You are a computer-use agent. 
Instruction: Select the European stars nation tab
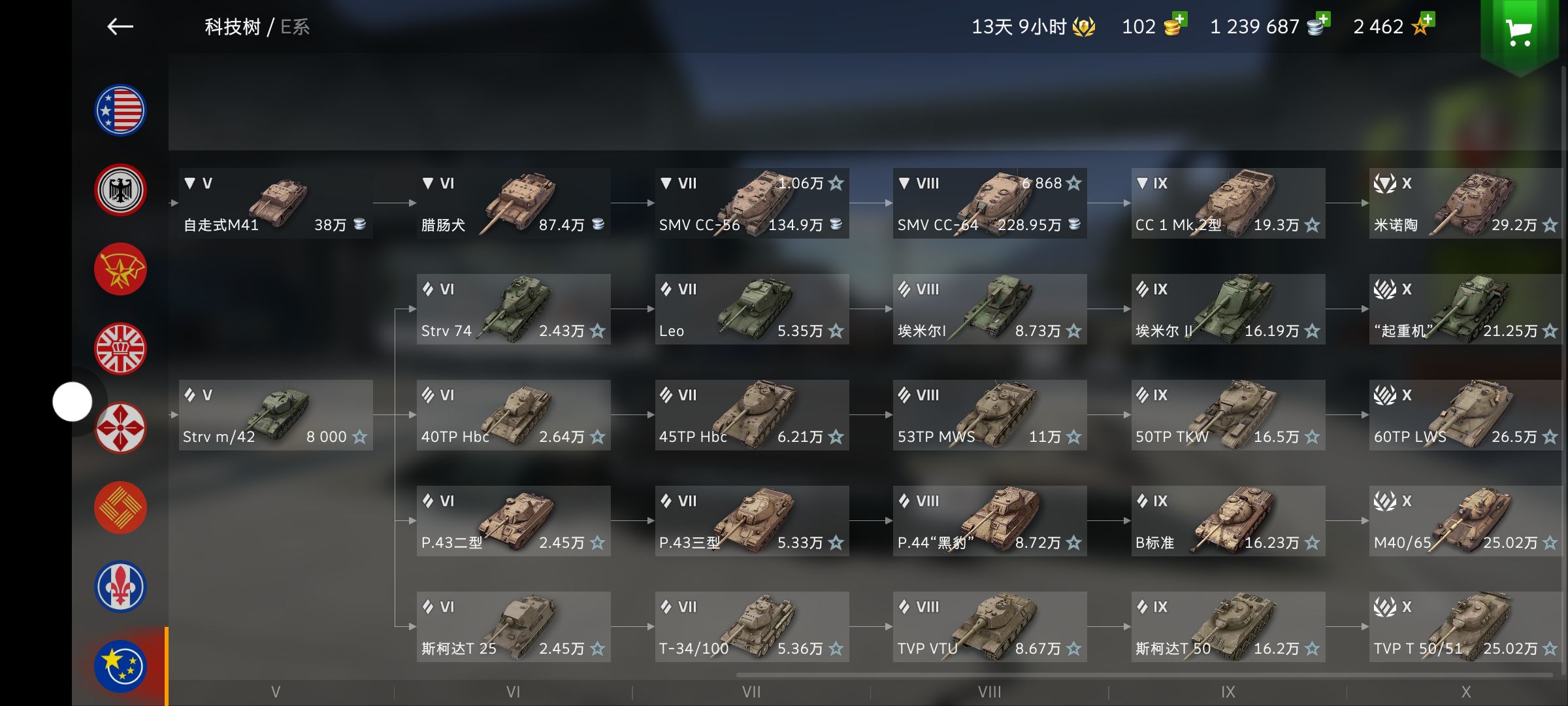coord(120,666)
